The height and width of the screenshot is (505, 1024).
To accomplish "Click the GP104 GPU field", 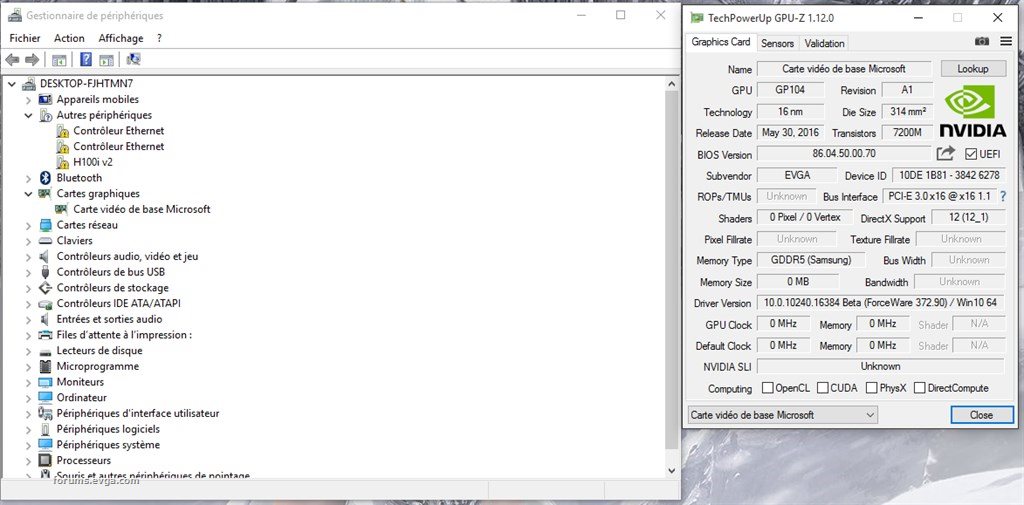I will pos(790,90).
